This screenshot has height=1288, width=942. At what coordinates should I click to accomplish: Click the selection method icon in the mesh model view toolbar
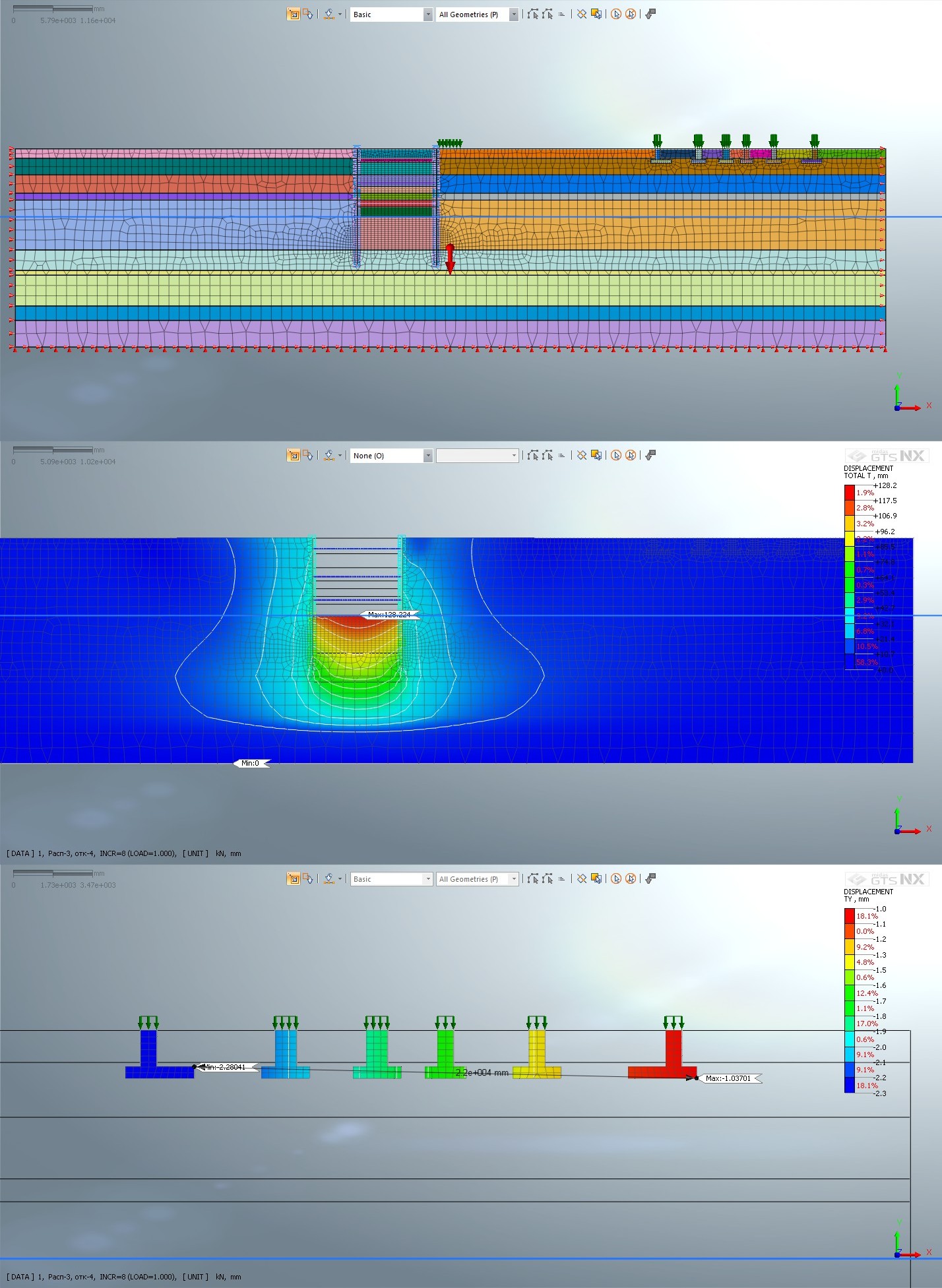pyautogui.click(x=329, y=14)
